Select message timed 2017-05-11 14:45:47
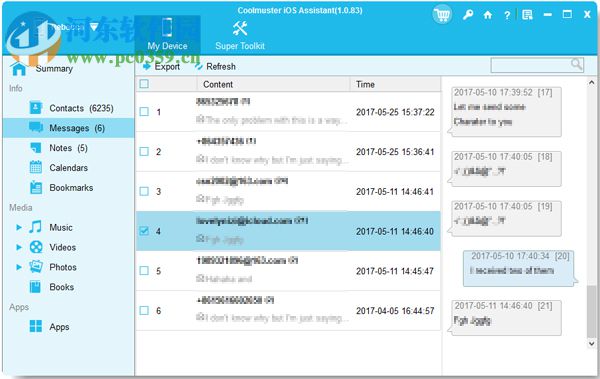This screenshot has width=600, height=379. (x=288, y=271)
